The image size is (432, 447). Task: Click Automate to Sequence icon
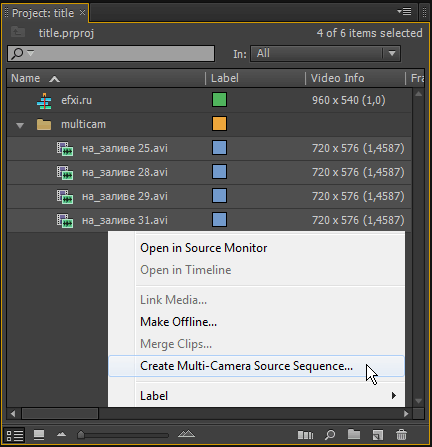305,435
